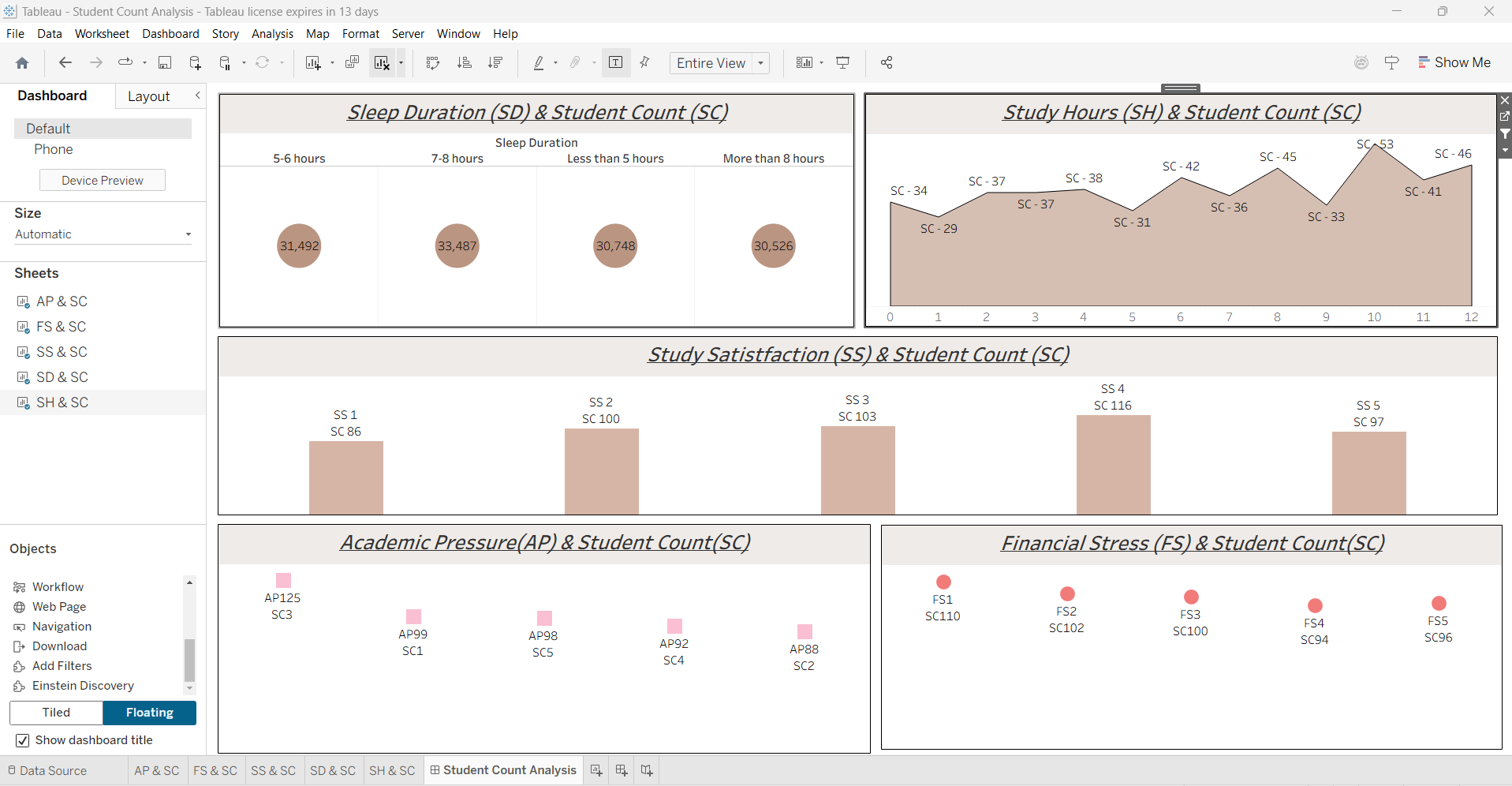Screen dimensions: 1512x786
Task: Click the Save icon in toolbar
Action: pos(165,63)
